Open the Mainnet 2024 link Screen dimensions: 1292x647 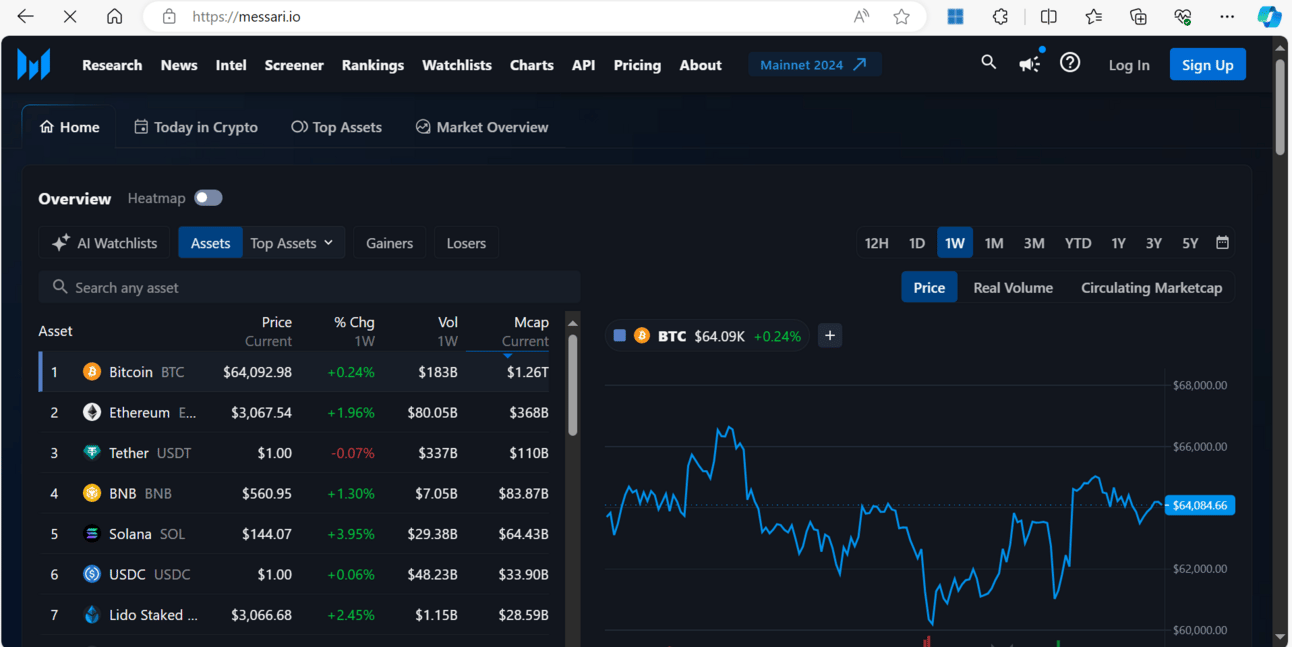click(x=814, y=64)
